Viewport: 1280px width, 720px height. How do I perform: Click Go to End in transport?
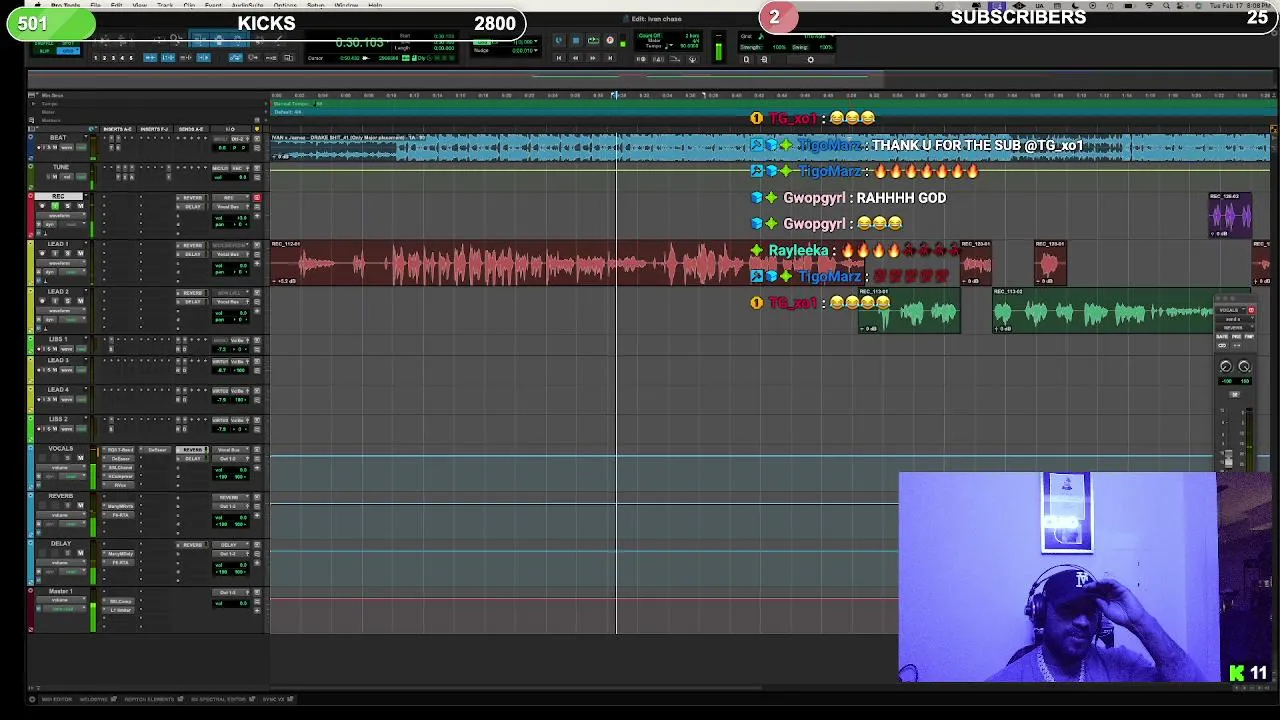(610, 58)
